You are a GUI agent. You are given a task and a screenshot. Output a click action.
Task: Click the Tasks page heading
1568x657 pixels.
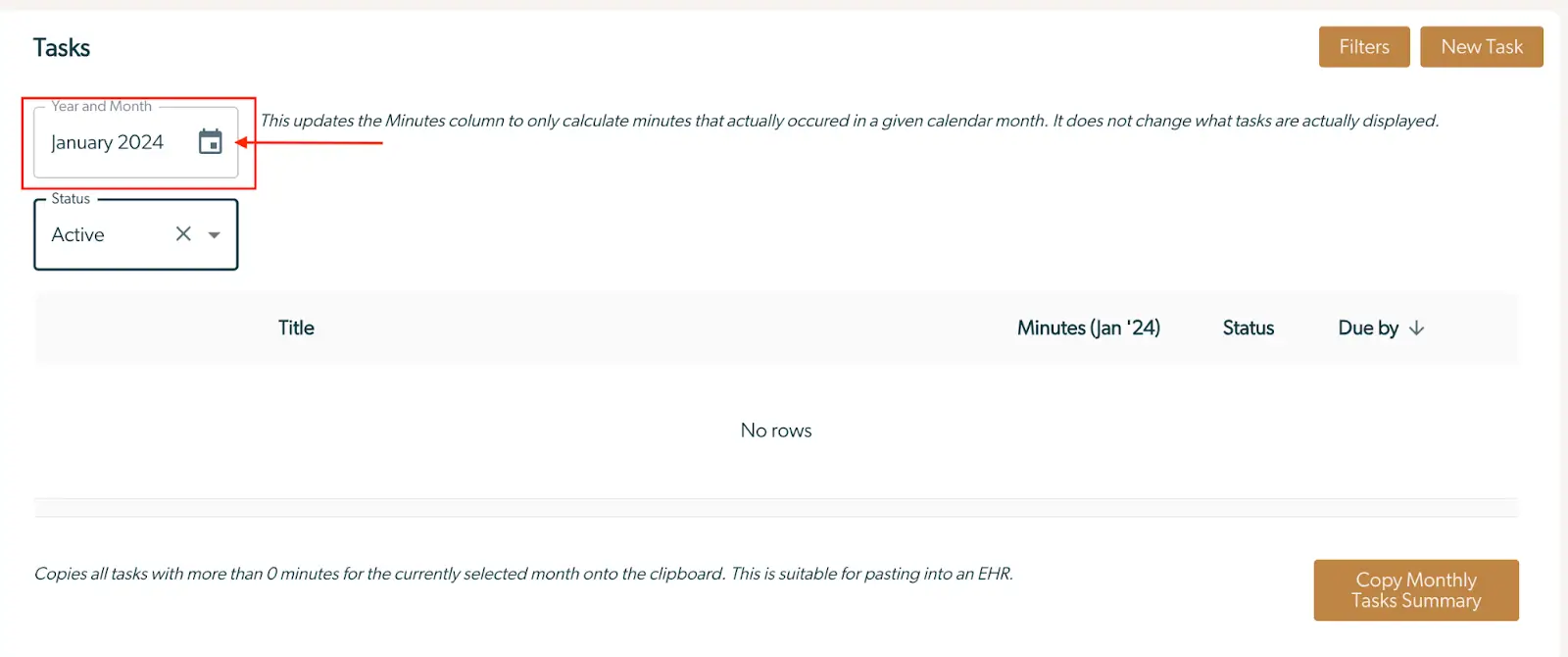62,46
